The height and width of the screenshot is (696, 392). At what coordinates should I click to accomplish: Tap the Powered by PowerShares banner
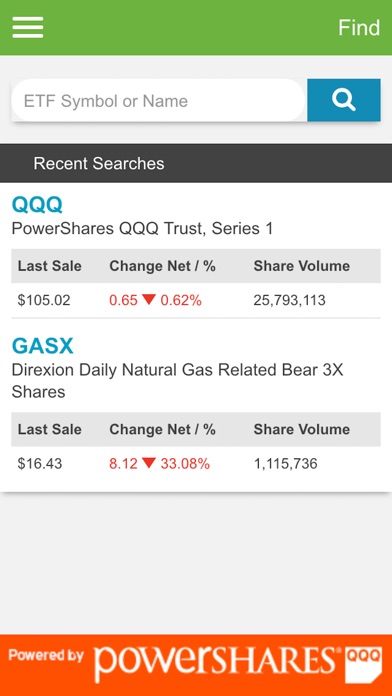tap(196, 665)
